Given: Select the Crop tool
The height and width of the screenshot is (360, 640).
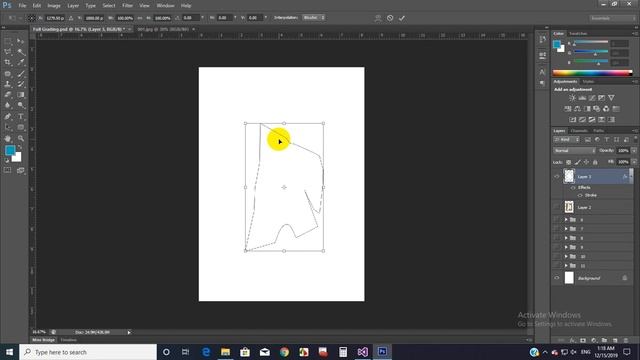Looking at the screenshot, I should [8, 62].
